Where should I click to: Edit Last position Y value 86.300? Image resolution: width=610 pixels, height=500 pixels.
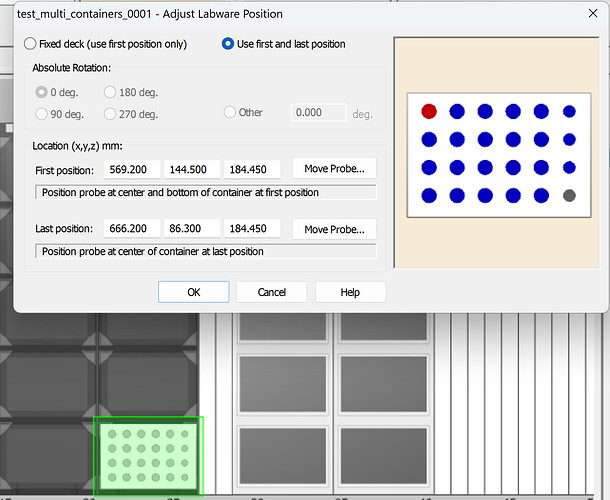(x=192, y=228)
